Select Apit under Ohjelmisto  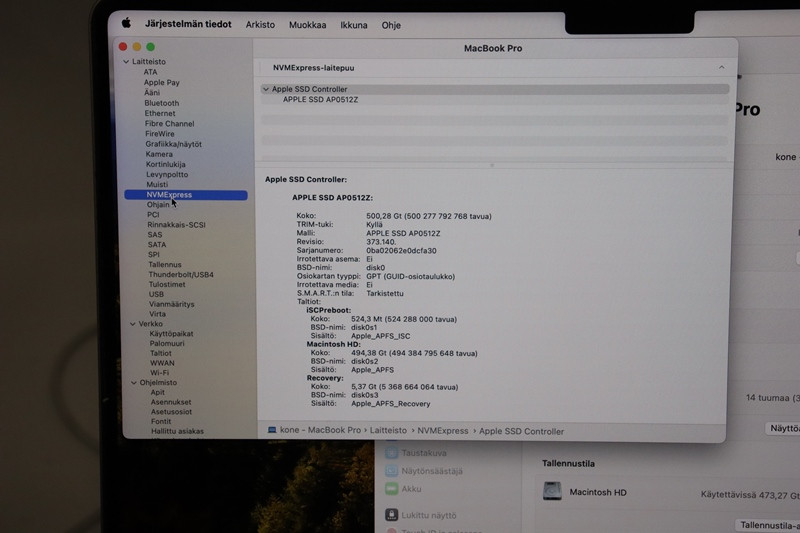coord(158,392)
